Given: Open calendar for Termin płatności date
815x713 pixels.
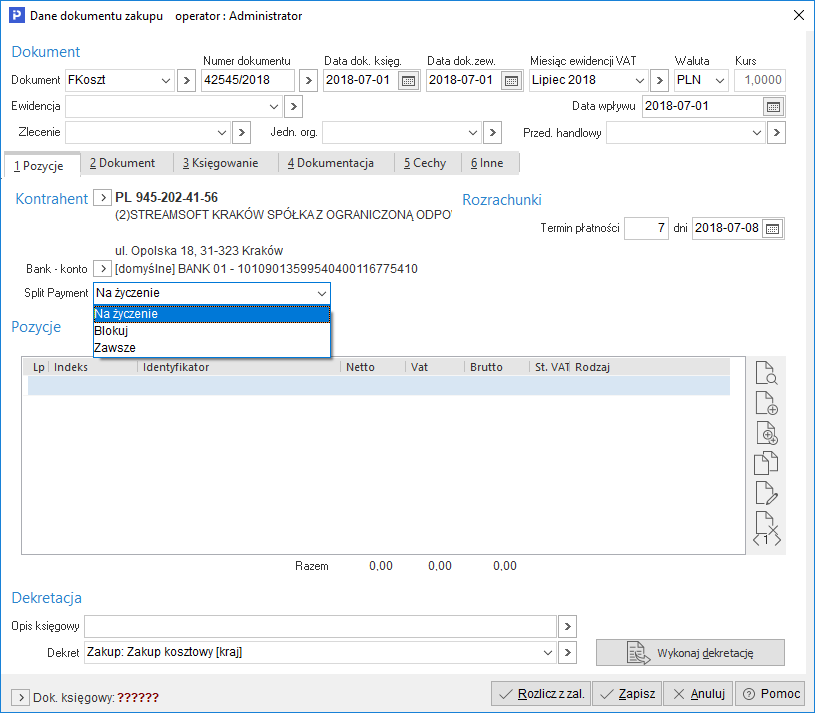Looking at the screenshot, I should 773,229.
